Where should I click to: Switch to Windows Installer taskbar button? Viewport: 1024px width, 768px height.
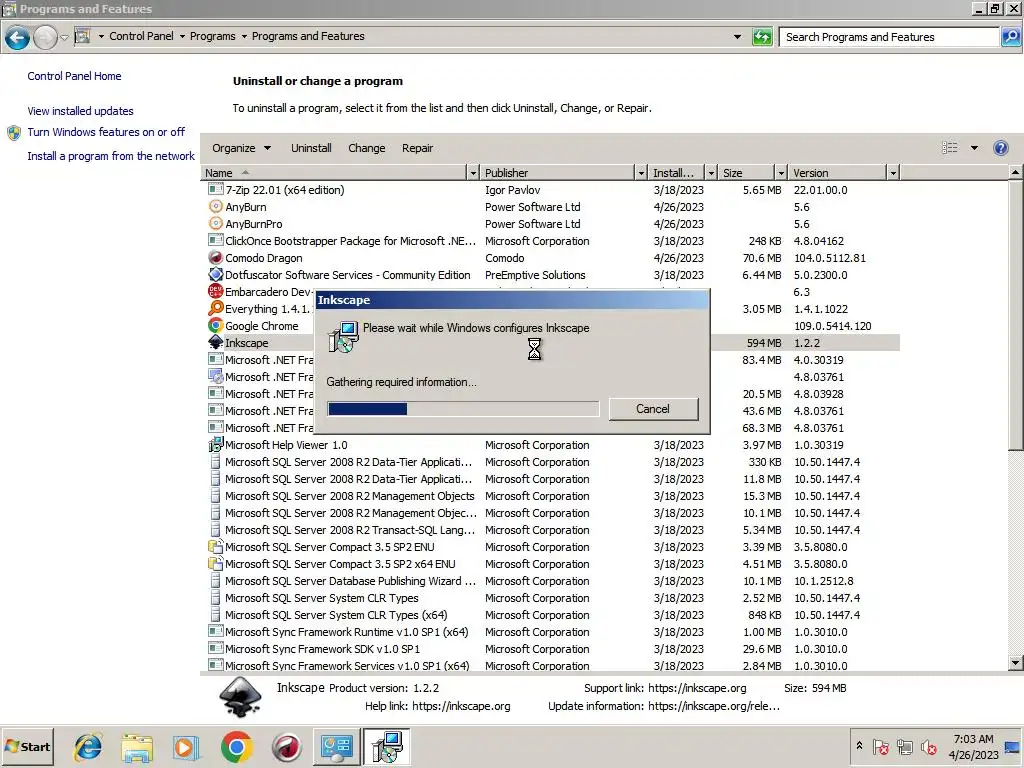coord(387,747)
